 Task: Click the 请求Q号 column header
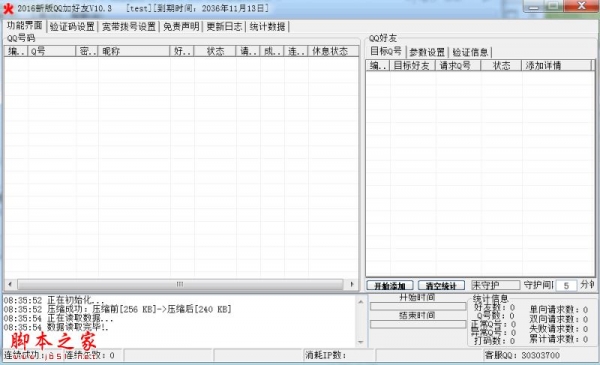click(x=458, y=65)
